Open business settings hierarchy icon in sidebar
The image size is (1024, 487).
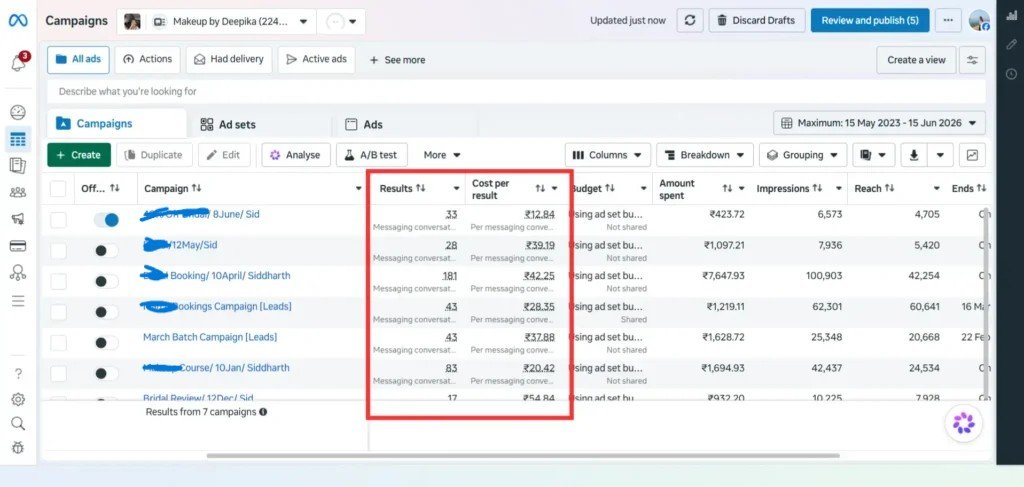(x=18, y=273)
